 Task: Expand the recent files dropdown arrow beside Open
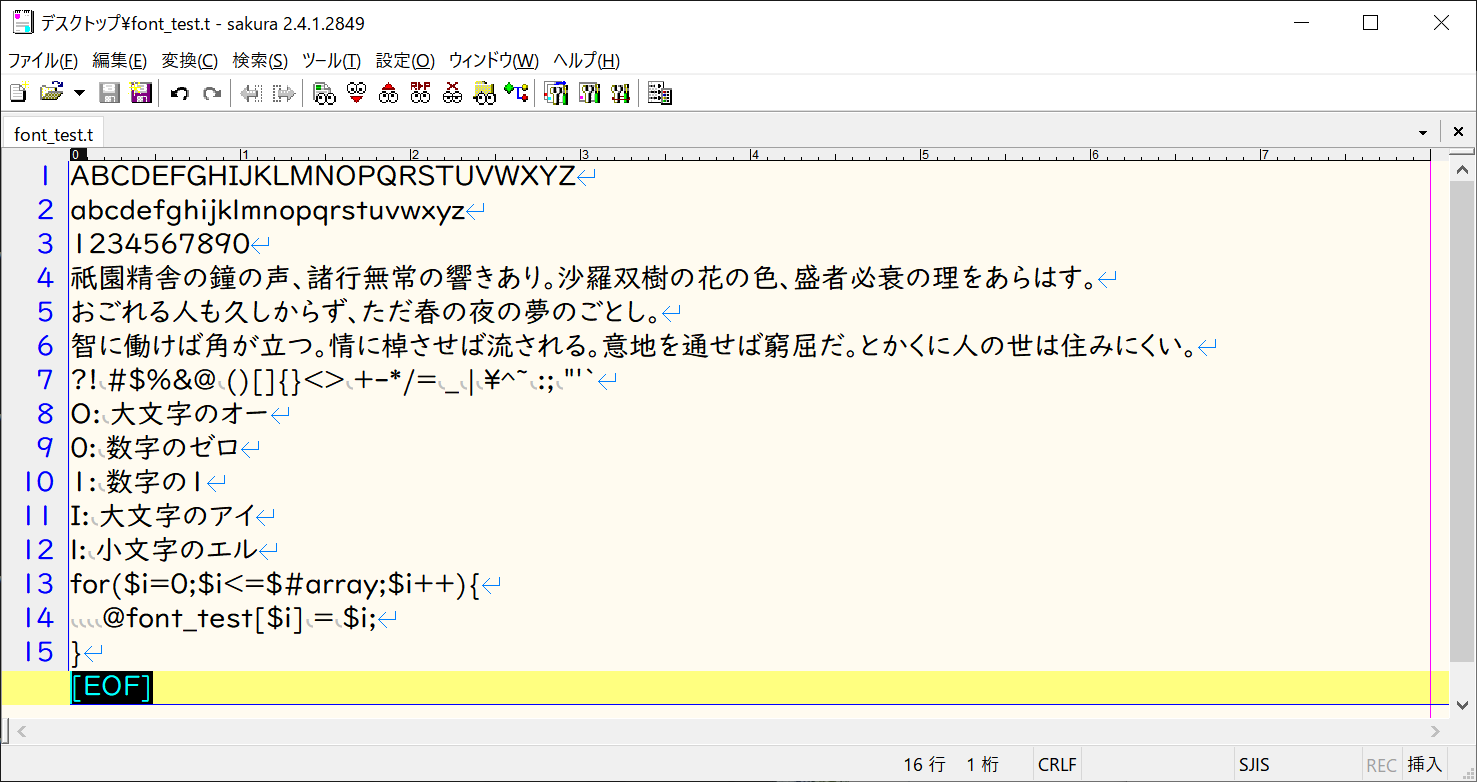tap(79, 94)
